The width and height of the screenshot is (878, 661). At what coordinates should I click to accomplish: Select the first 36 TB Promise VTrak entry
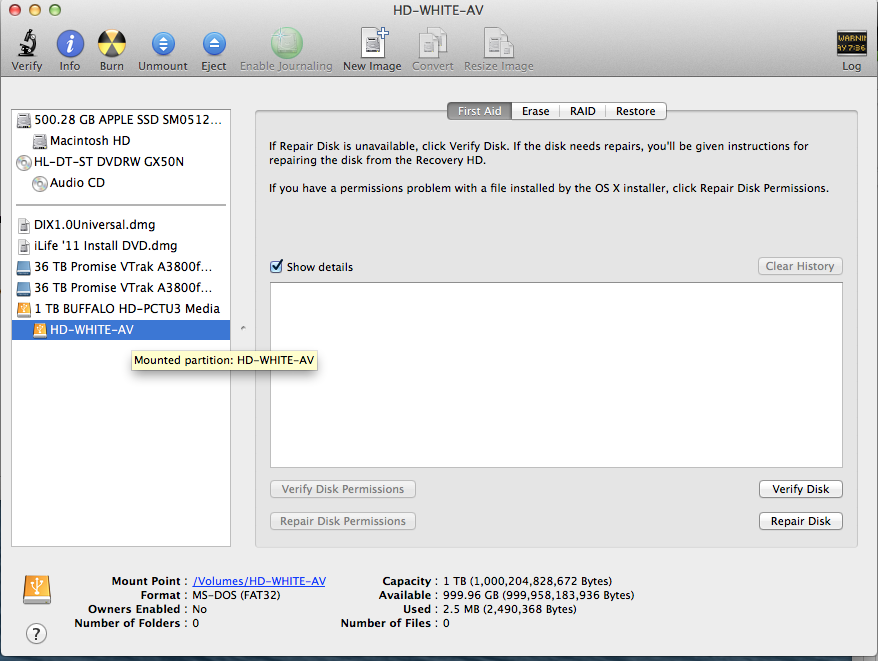pos(120,267)
